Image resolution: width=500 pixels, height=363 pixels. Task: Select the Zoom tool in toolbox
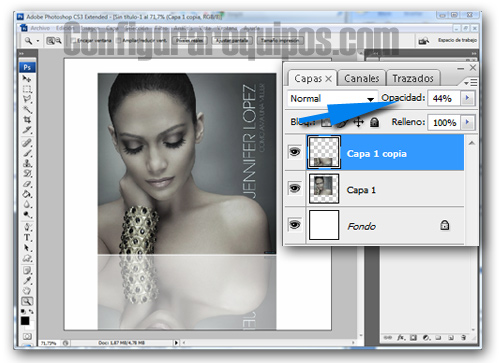click(27, 301)
